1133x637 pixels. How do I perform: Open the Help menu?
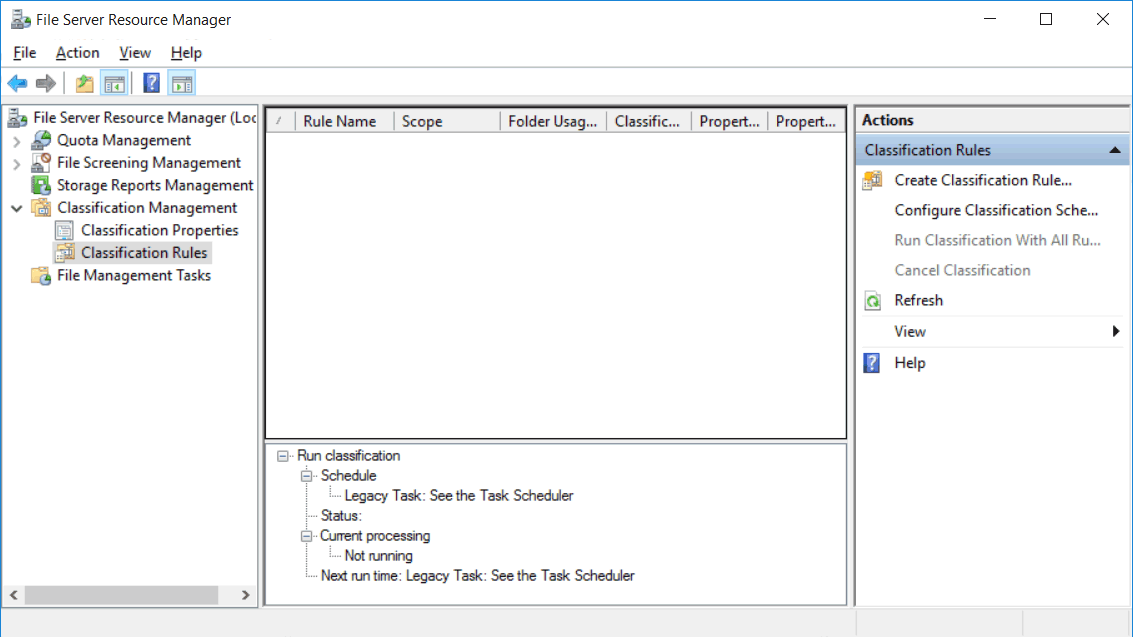pos(186,53)
